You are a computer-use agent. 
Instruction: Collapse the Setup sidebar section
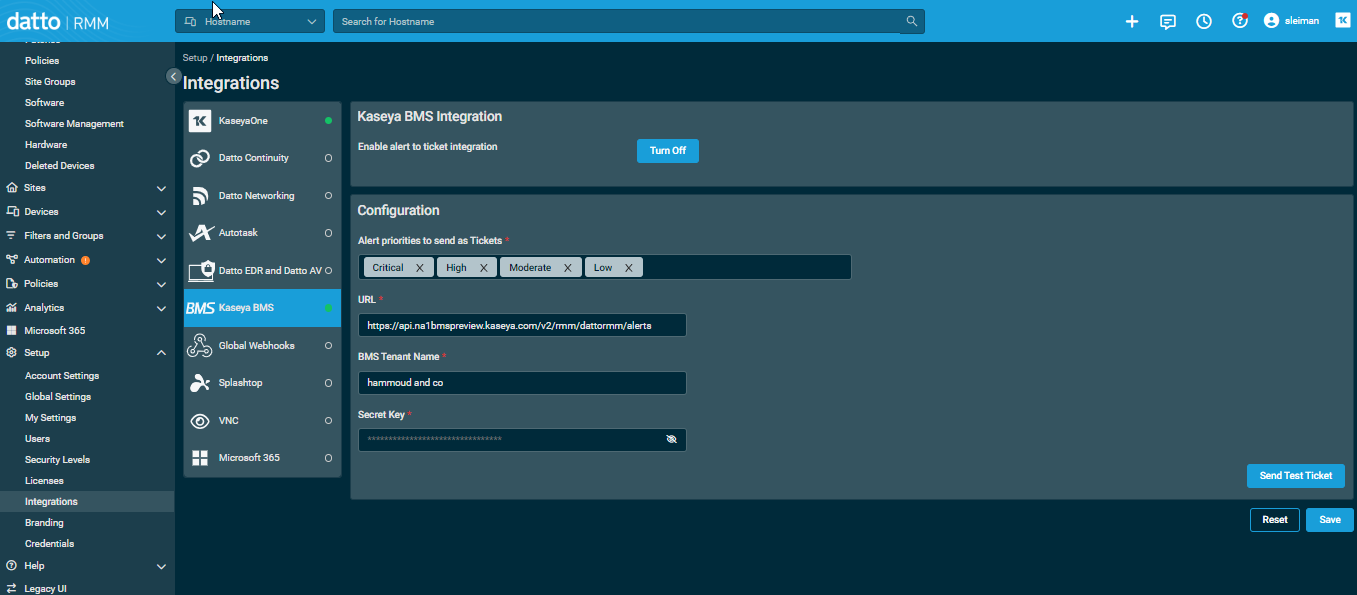coord(161,353)
